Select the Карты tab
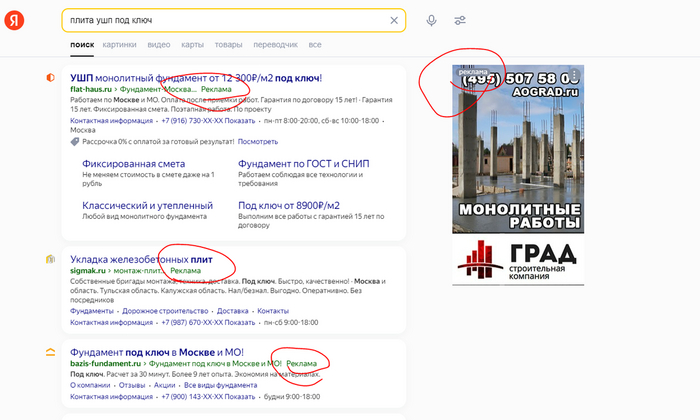Image resolution: width=700 pixels, height=420 pixels. tap(193, 45)
